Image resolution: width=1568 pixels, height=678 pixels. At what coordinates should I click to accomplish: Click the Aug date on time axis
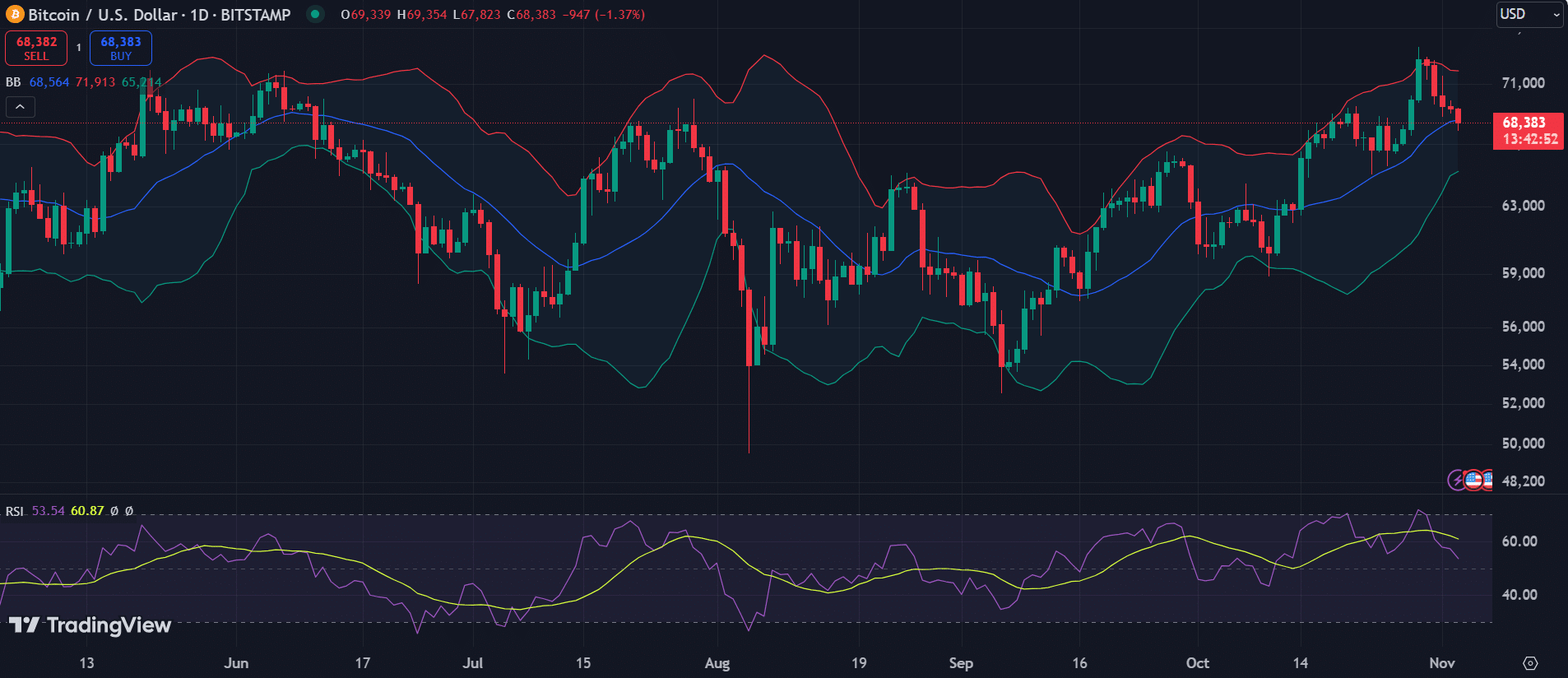717,663
